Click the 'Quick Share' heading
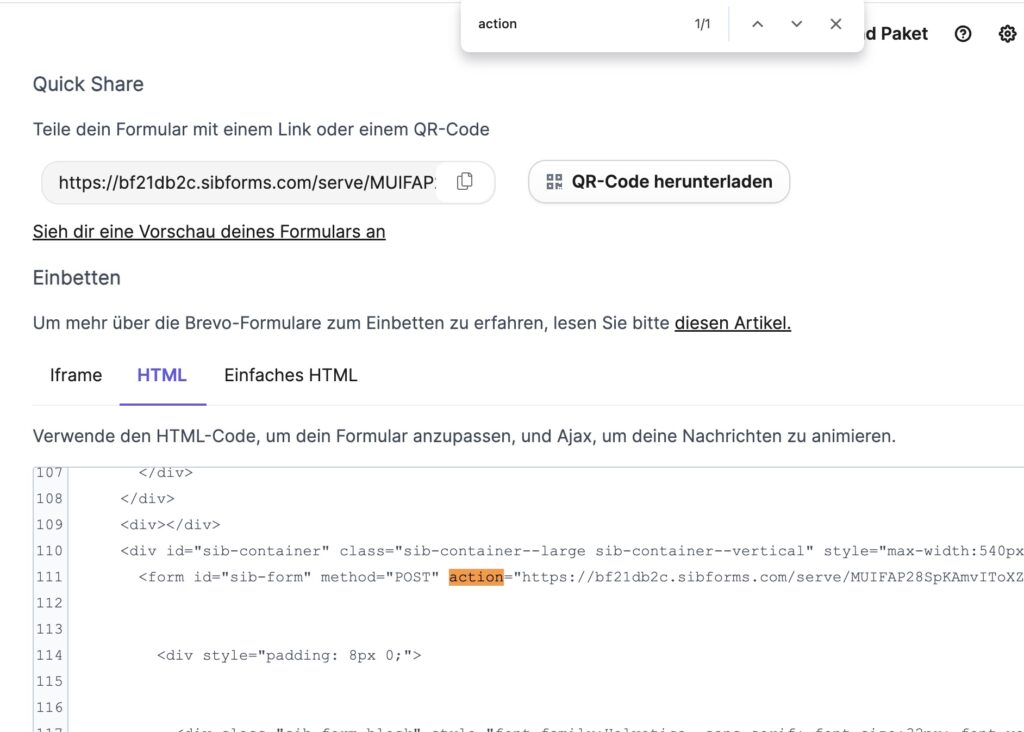1024x732 pixels. coord(88,84)
